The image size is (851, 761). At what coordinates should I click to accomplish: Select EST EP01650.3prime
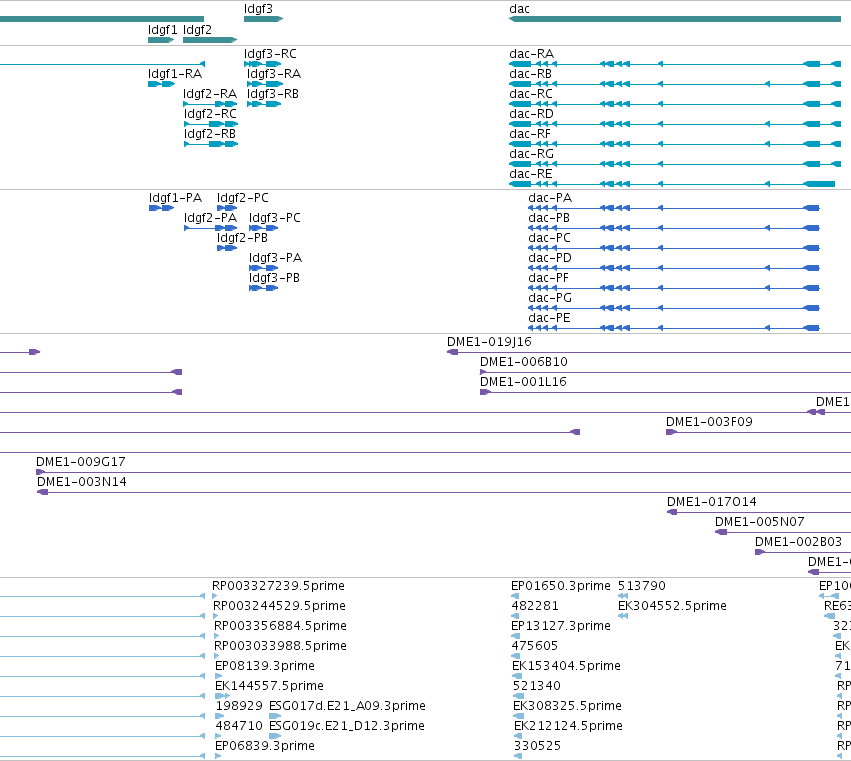(x=515, y=597)
